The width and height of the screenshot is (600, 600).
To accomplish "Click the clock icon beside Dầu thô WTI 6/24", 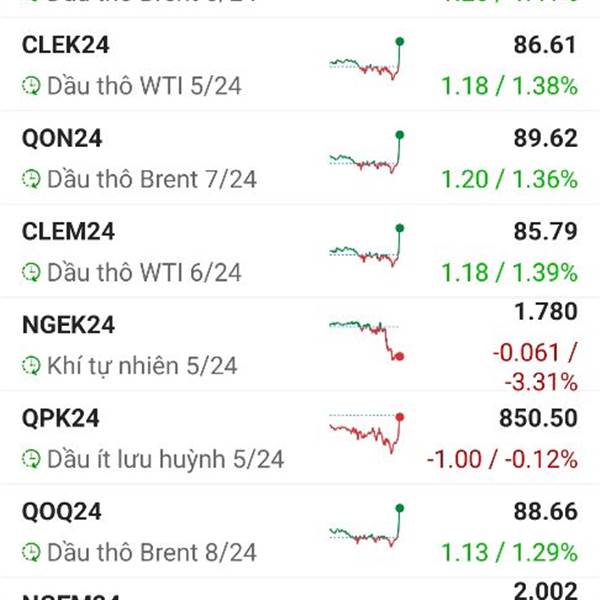I will pos(31,272).
